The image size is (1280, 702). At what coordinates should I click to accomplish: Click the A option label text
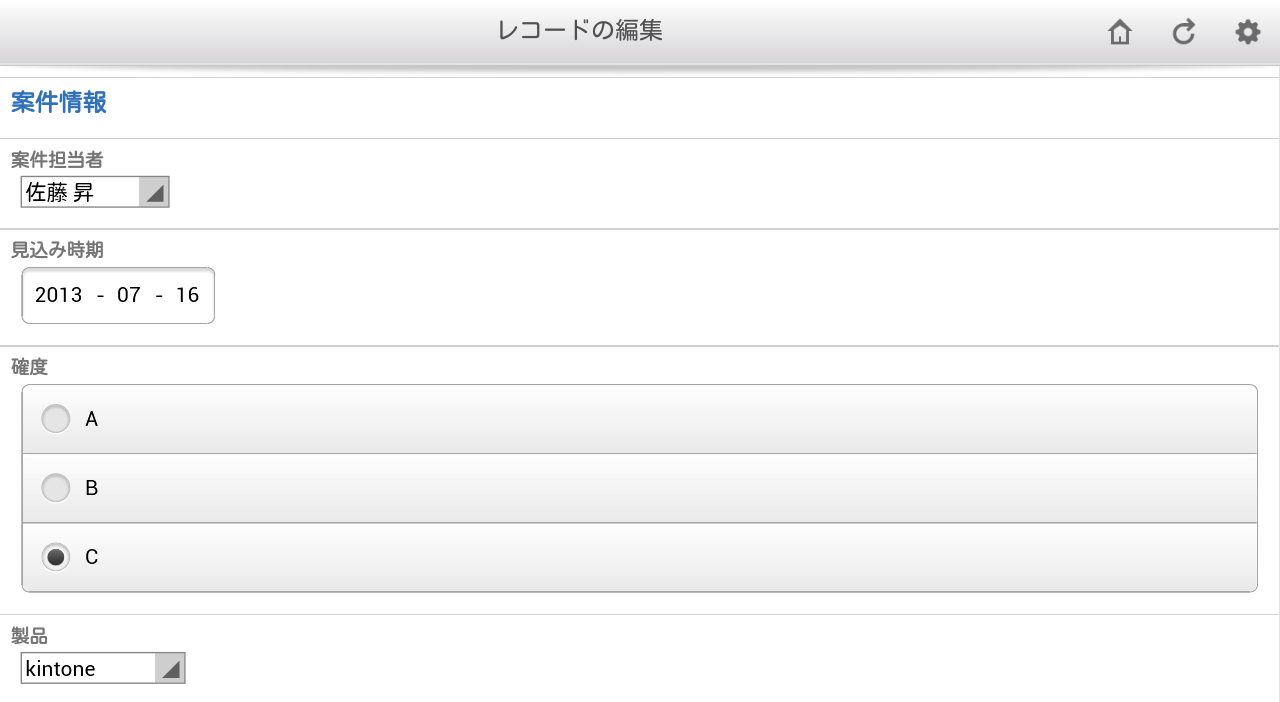(x=91, y=419)
